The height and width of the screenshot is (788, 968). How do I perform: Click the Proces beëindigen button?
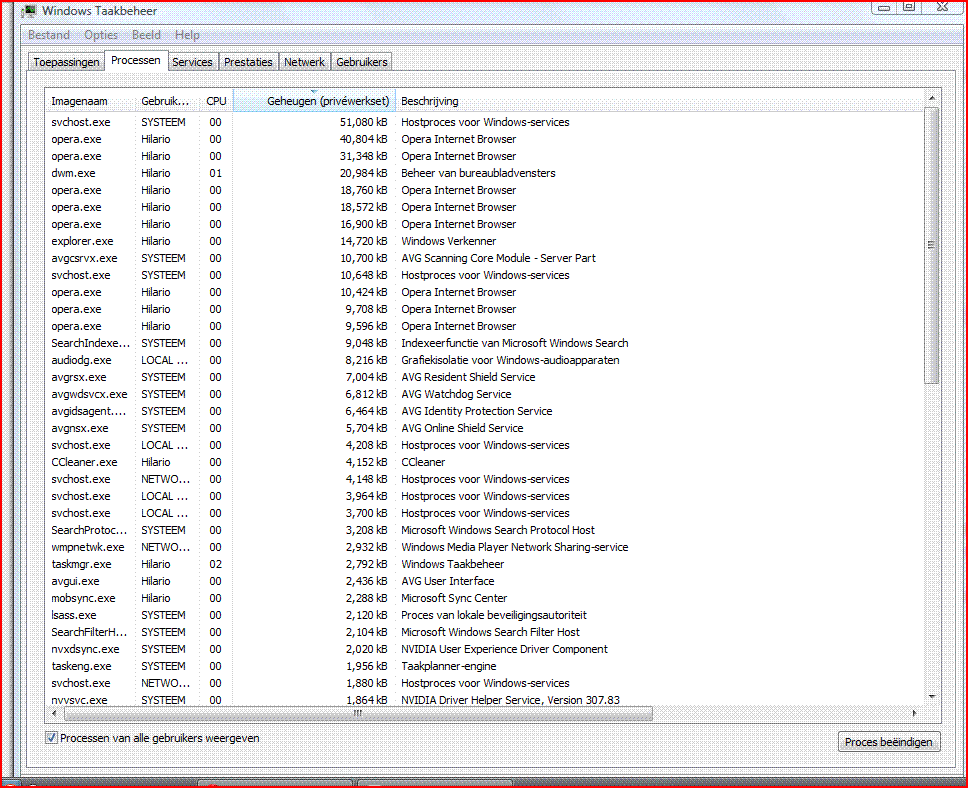coord(889,742)
